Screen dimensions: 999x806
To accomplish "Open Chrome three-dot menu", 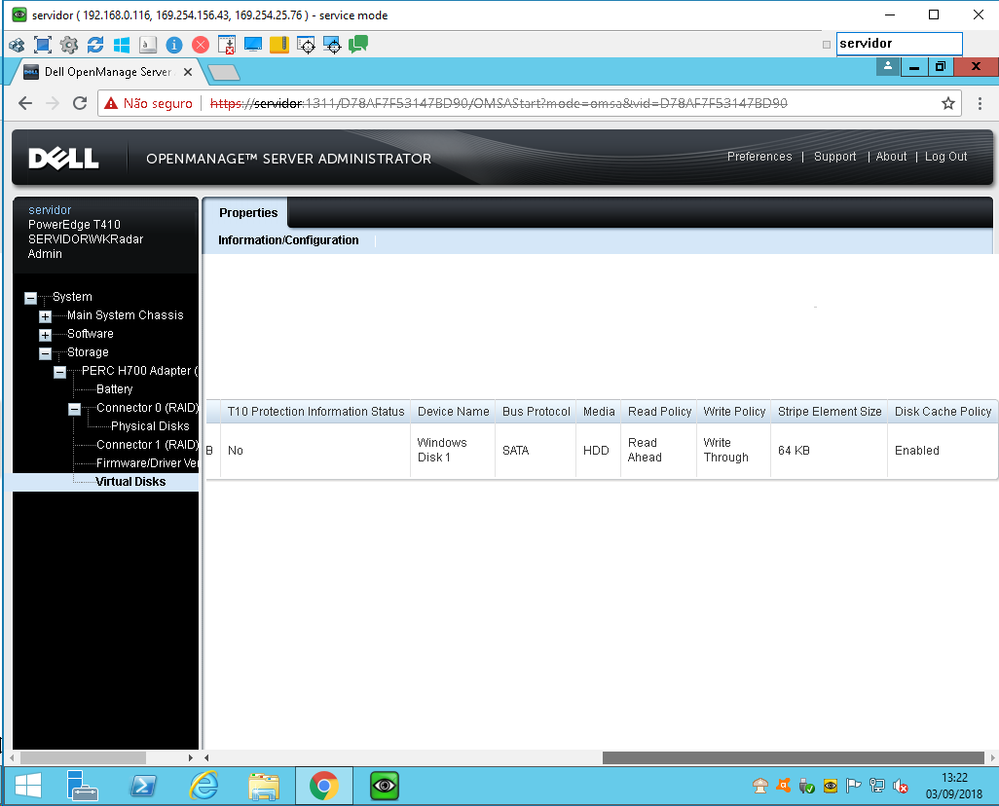I will pos(980,103).
